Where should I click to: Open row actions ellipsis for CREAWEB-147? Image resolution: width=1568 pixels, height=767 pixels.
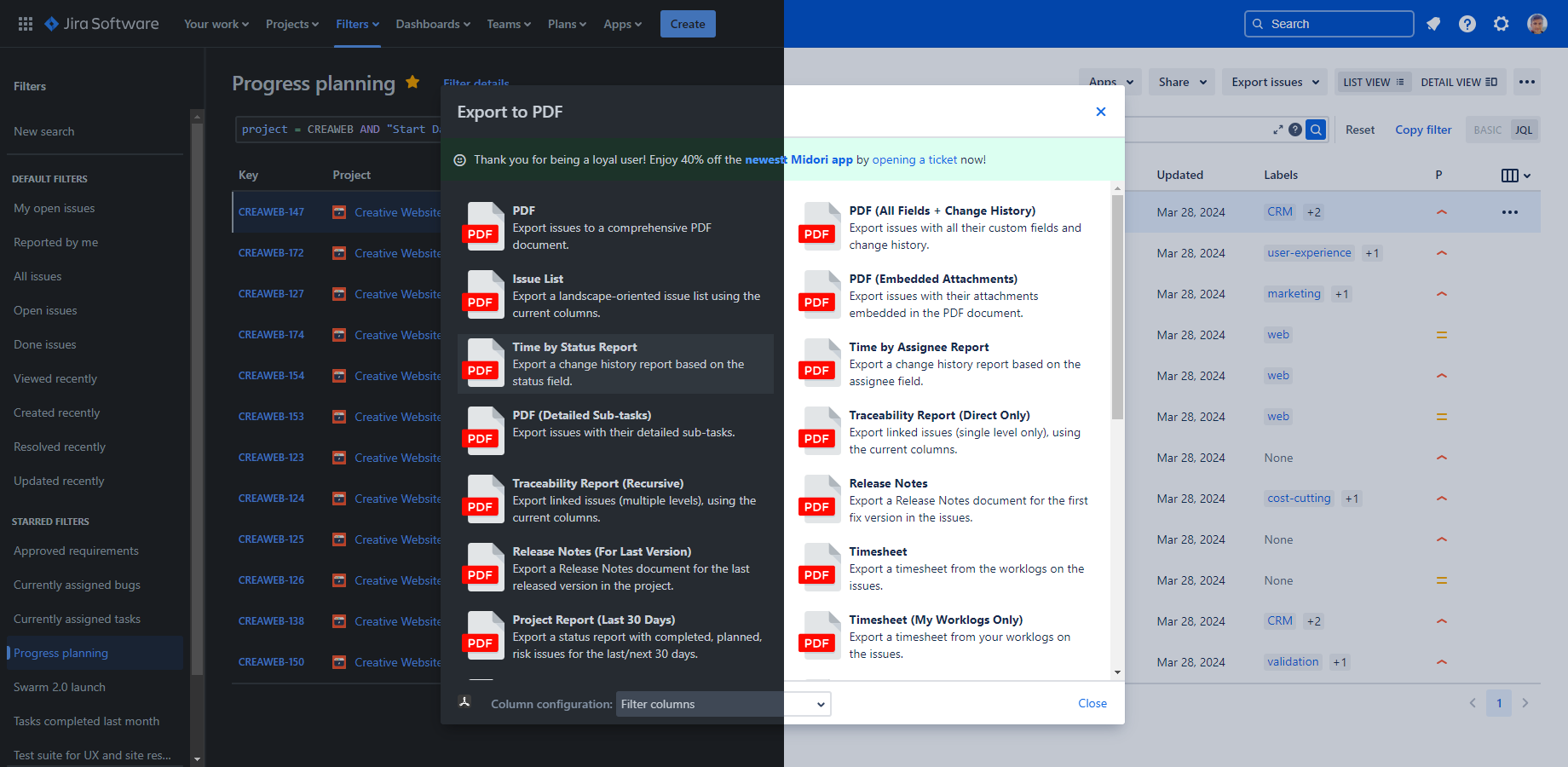click(x=1510, y=212)
